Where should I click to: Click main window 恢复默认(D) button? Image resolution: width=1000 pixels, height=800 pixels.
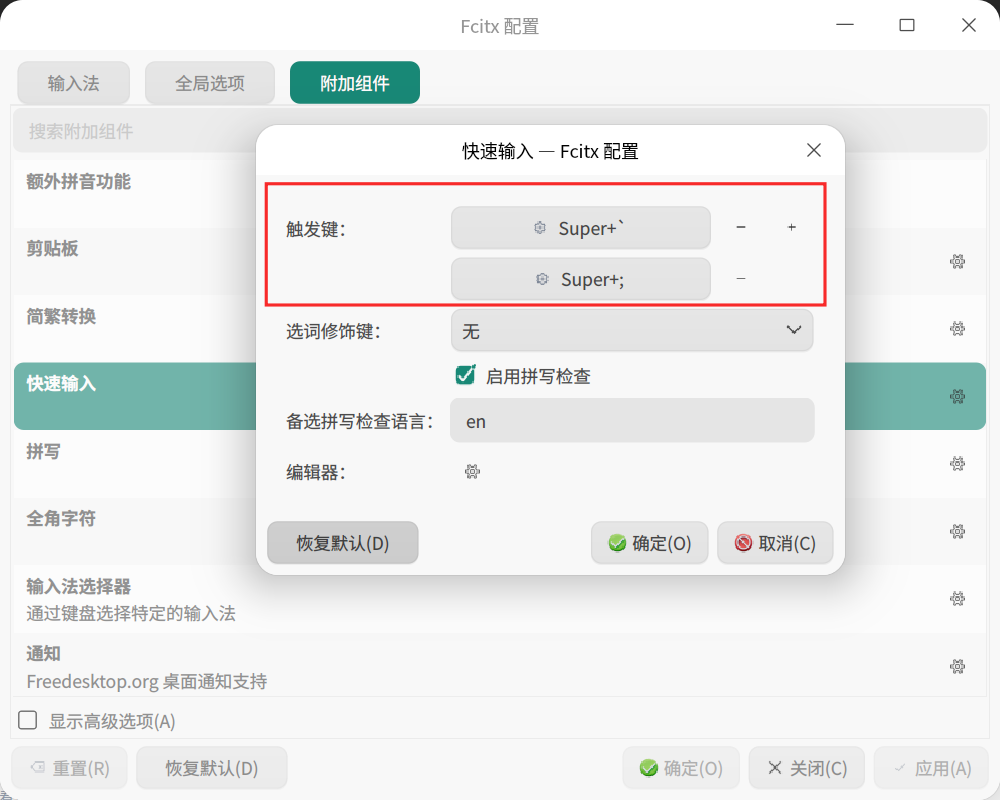[212, 768]
